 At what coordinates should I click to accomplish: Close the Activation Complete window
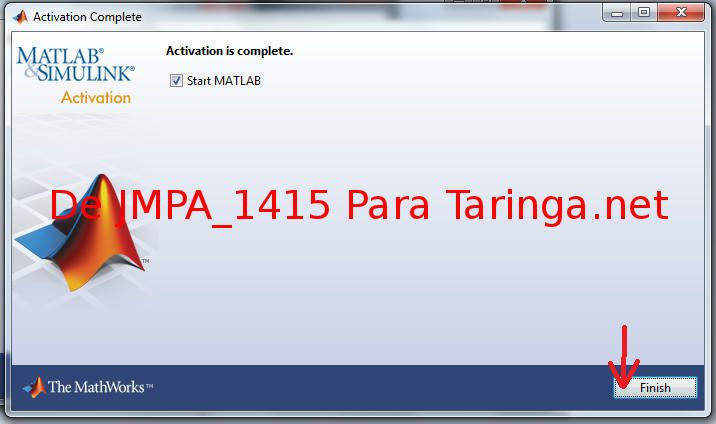pyautogui.click(x=681, y=13)
